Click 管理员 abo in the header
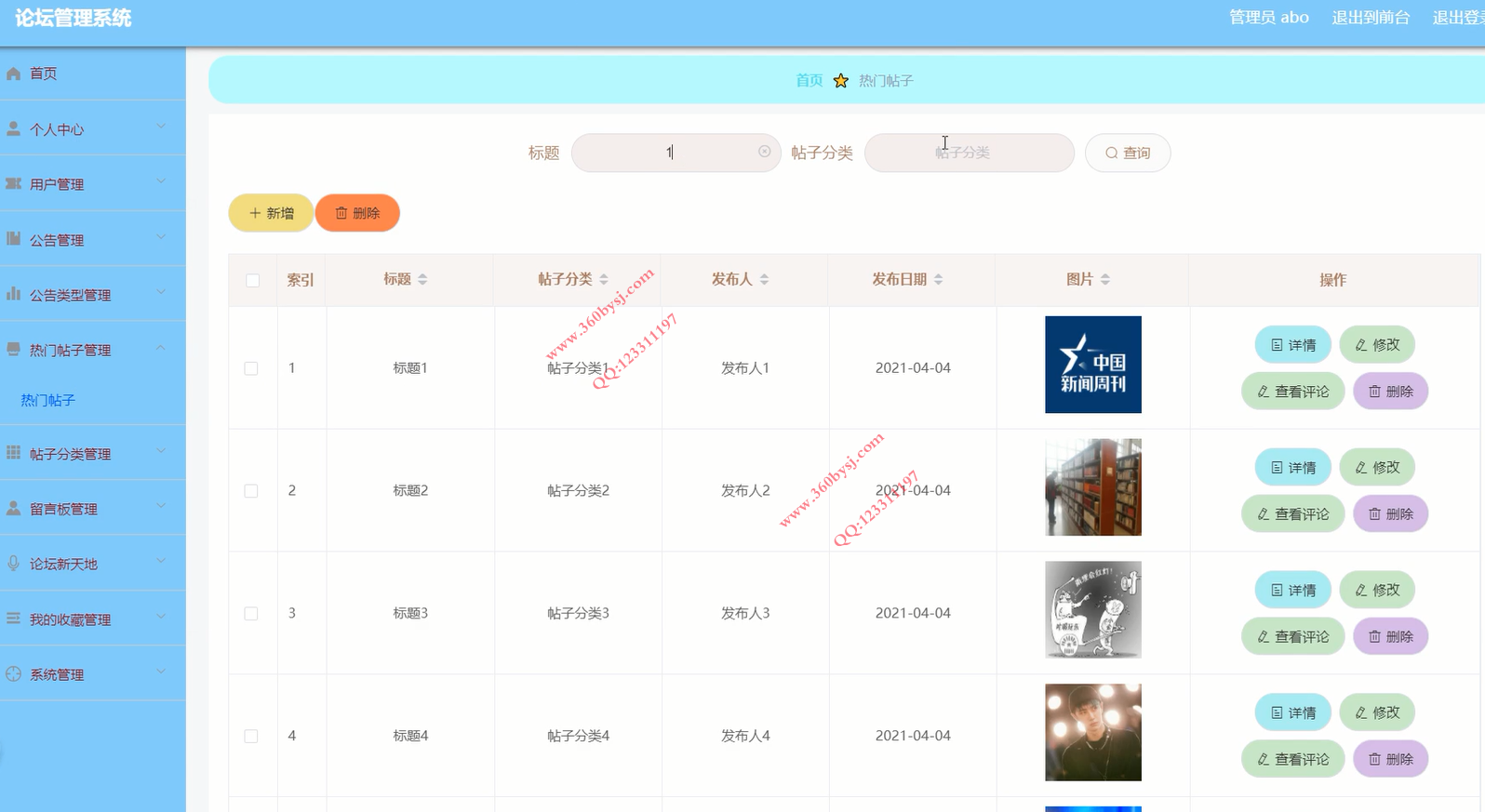Image resolution: width=1485 pixels, height=812 pixels. pyautogui.click(x=1269, y=18)
